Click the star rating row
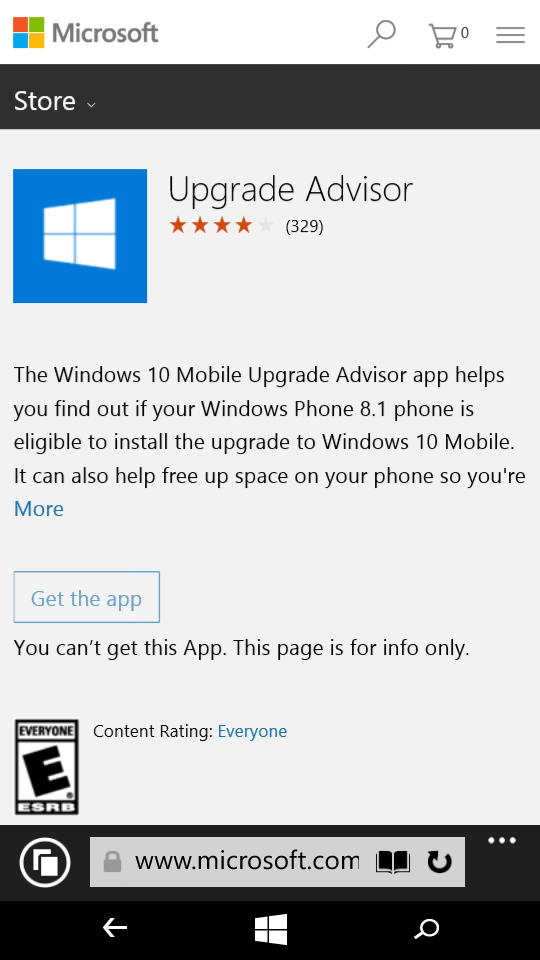The image size is (540, 960). (x=221, y=226)
